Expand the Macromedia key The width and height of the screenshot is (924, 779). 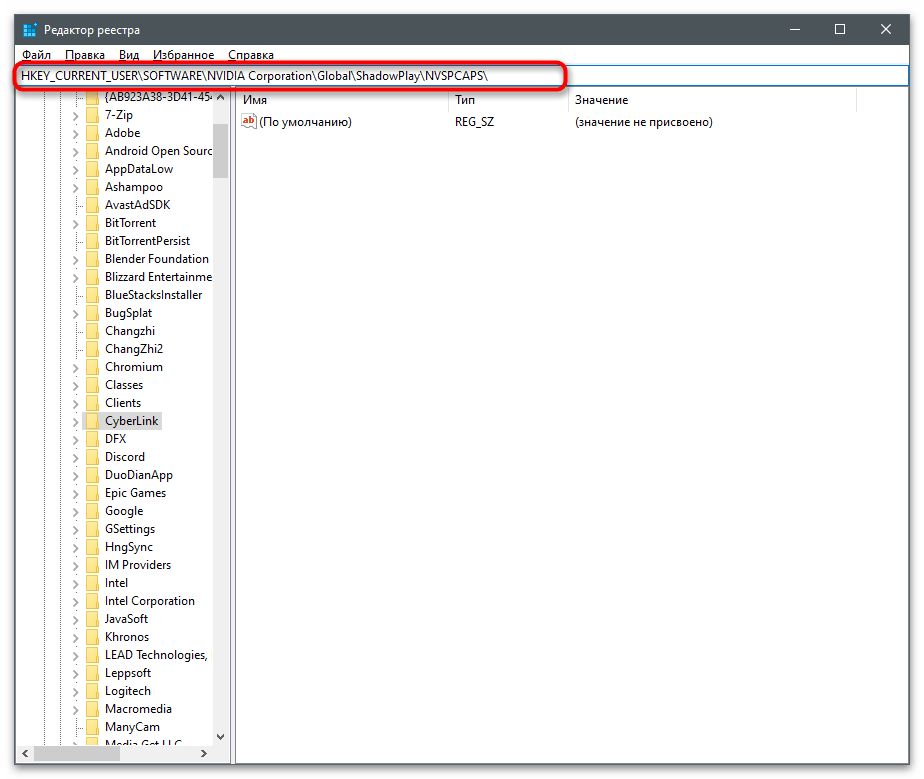(75, 709)
